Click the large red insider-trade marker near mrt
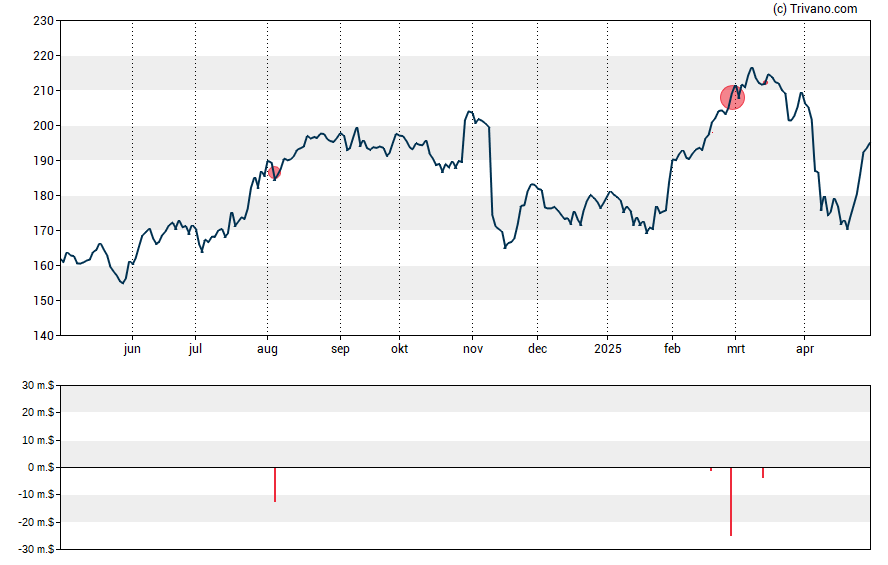The image size is (888, 565). click(x=732, y=98)
